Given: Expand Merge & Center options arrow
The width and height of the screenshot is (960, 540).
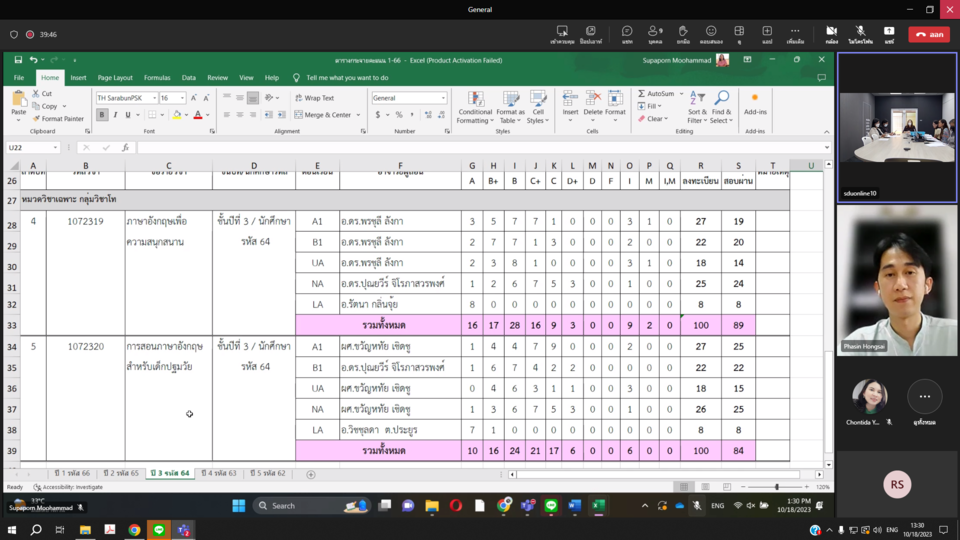Looking at the screenshot, I should click(359, 114).
